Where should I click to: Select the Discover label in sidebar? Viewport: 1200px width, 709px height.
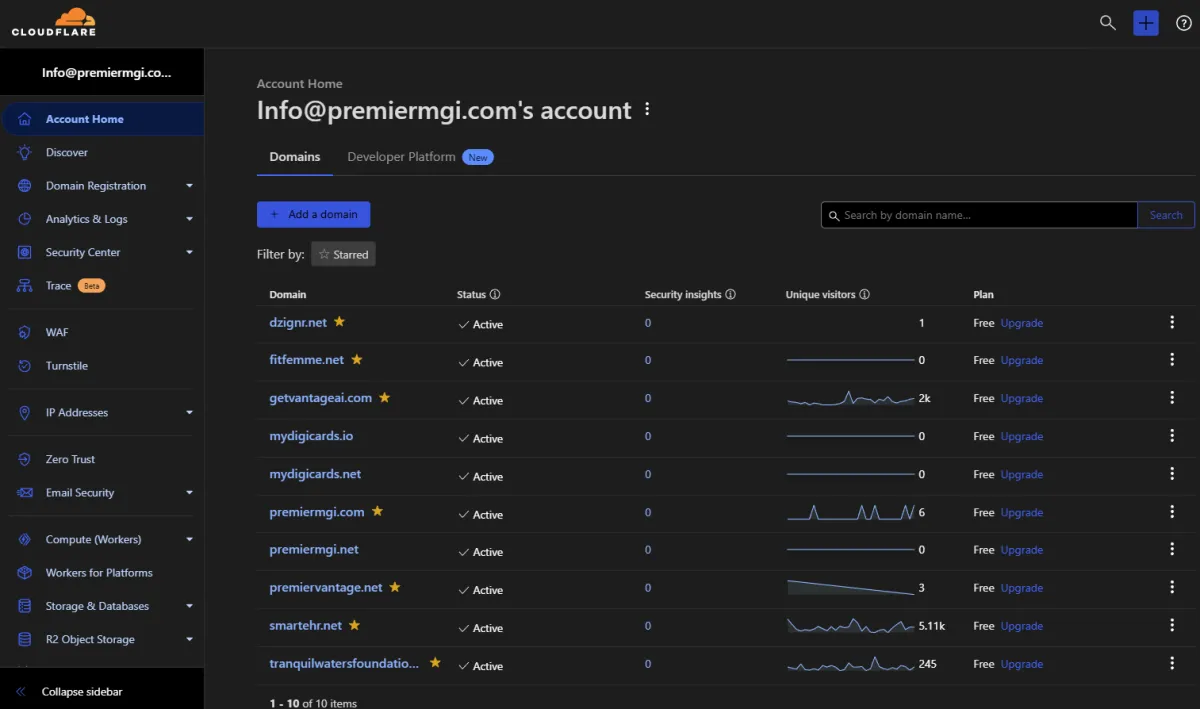[67, 152]
